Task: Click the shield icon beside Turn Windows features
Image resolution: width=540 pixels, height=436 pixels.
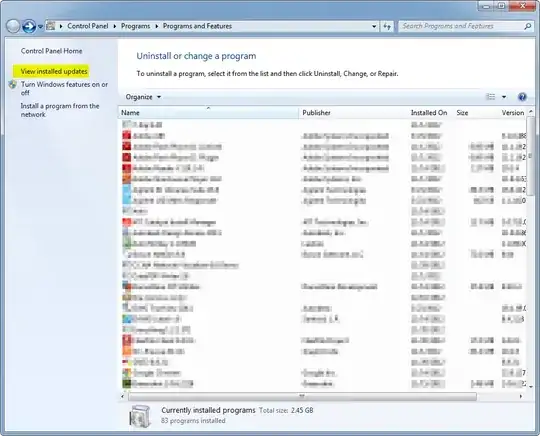Action: [13, 84]
